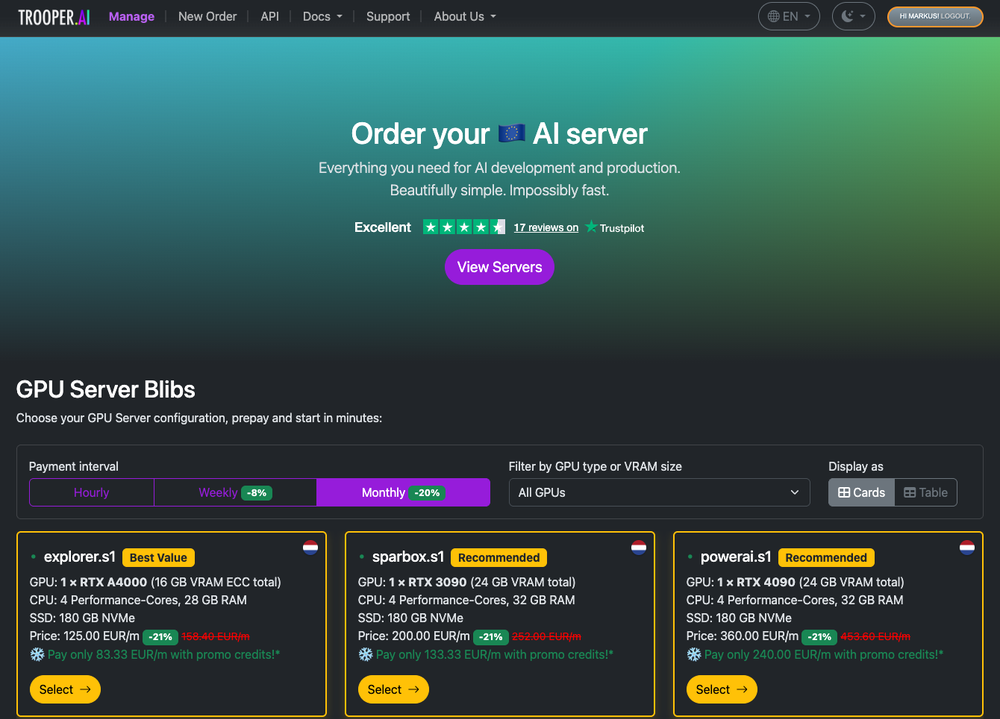Viewport: 1000px width, 719px height.
Task: Click the Trustpilot star logo
Action: coord(591,227)
